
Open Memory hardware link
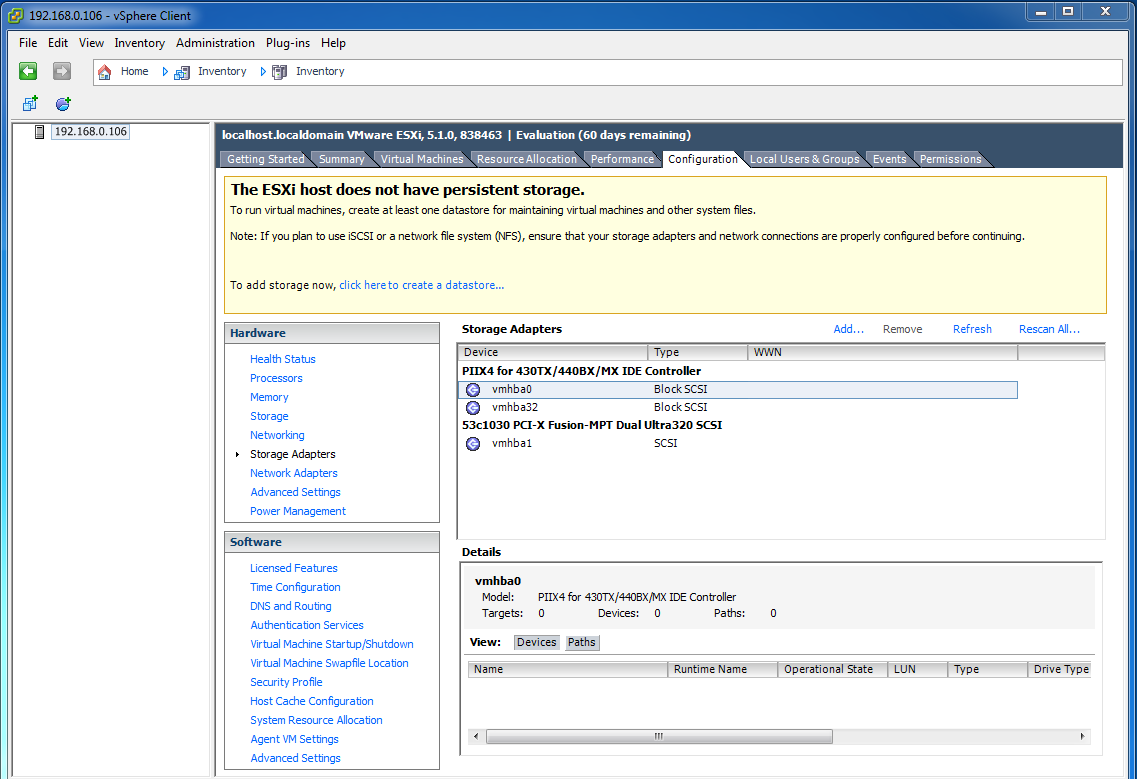click(269, 397)
